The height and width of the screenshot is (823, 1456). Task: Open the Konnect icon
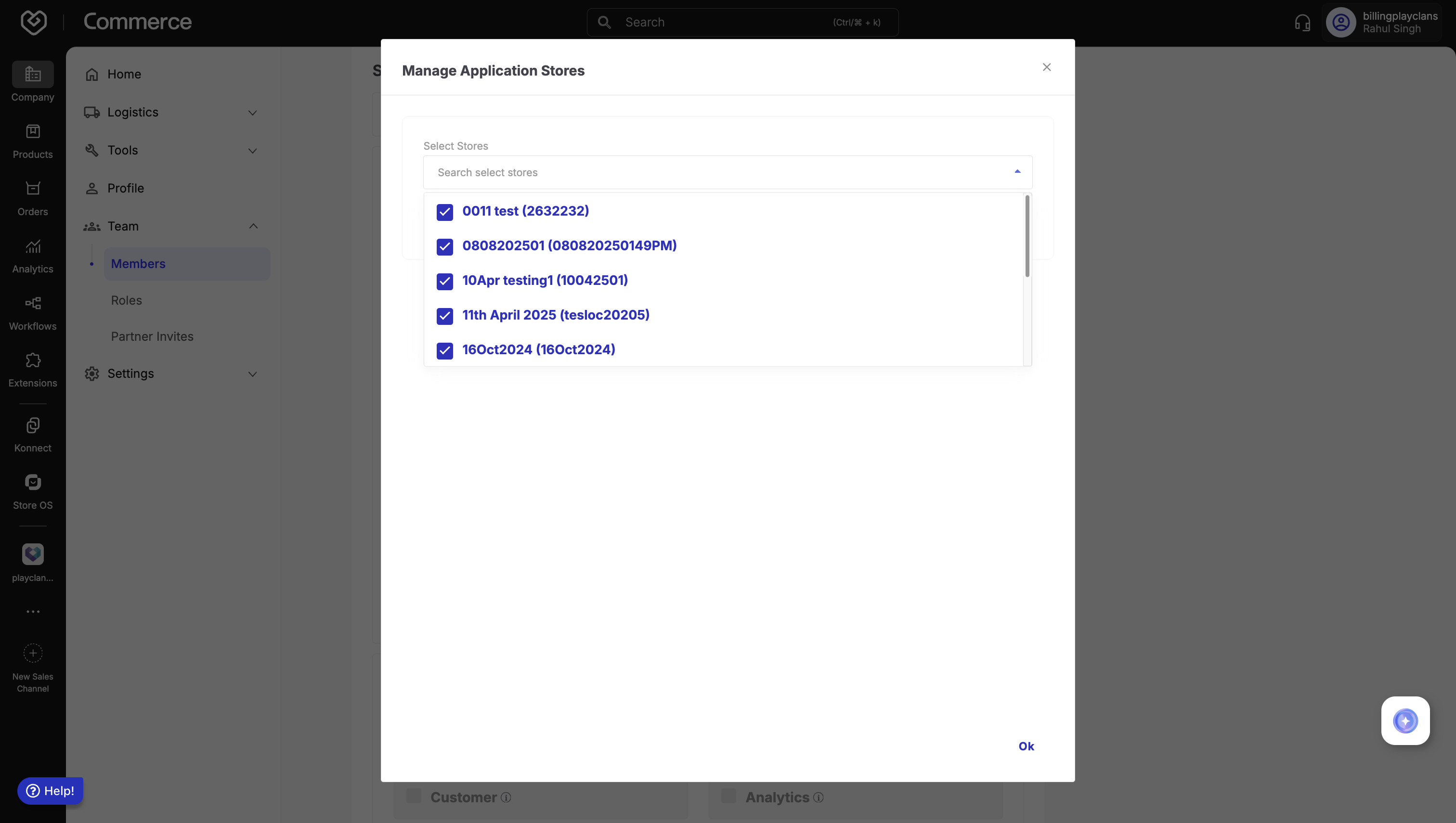tap(33, 425)
